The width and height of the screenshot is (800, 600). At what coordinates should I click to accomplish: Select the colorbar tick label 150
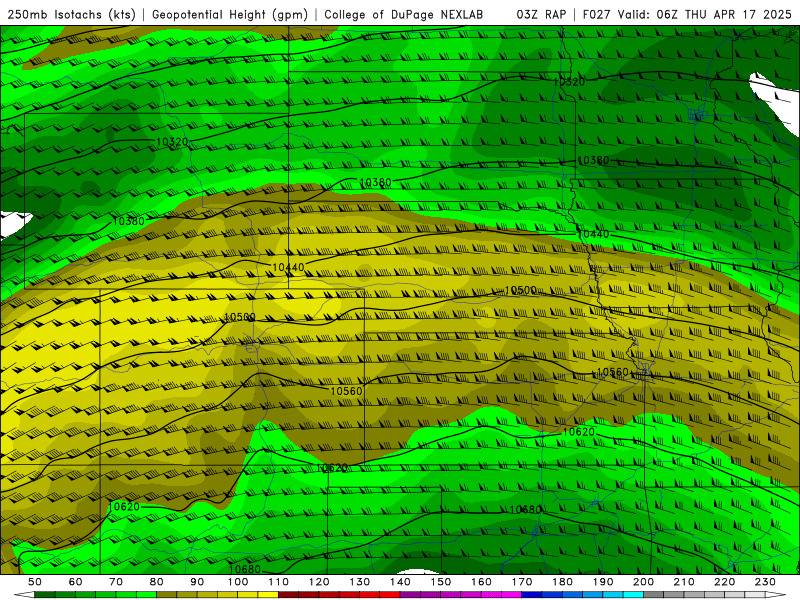click(x=441, y=582)
